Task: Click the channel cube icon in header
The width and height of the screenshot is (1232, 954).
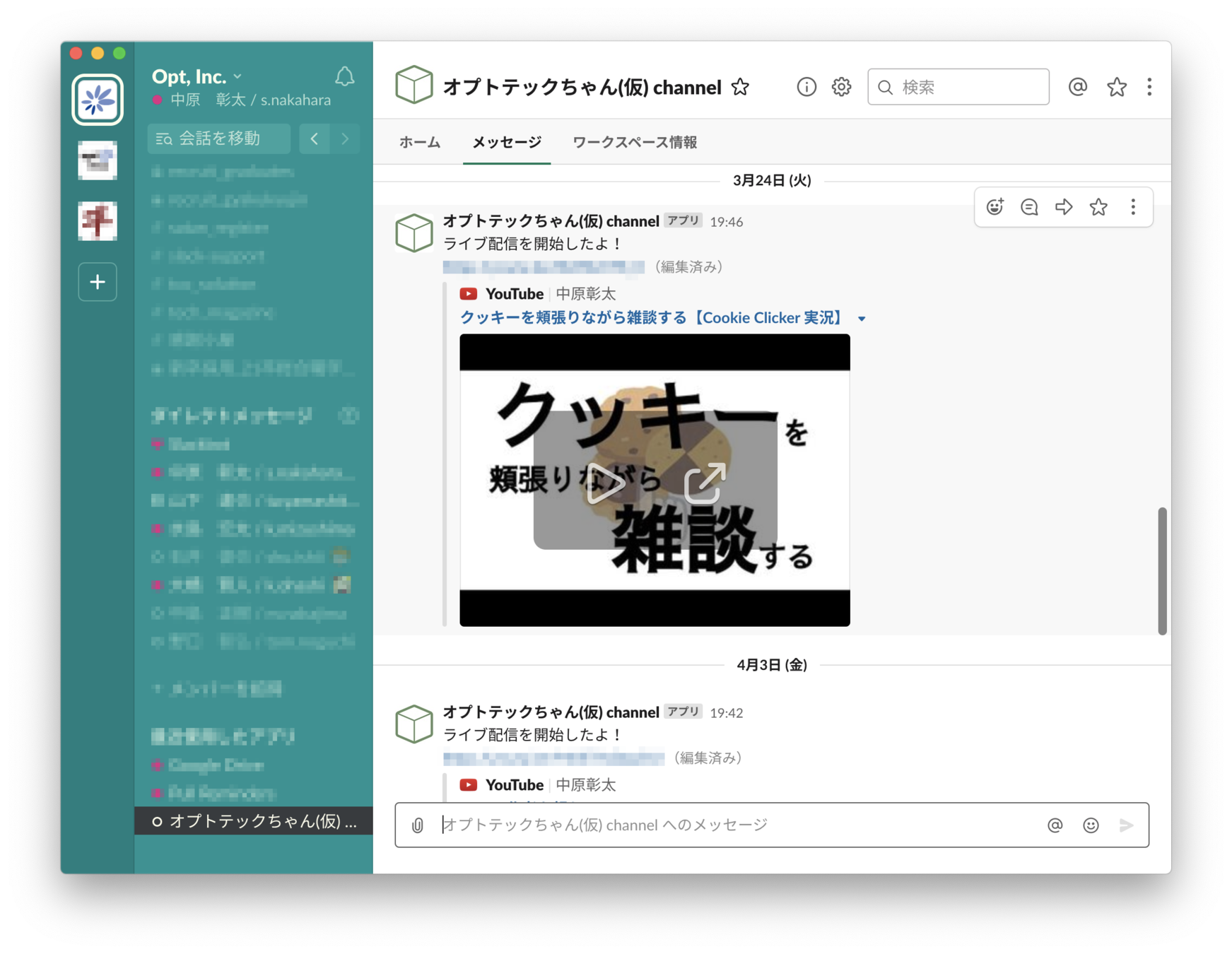Action: (413, 86)
